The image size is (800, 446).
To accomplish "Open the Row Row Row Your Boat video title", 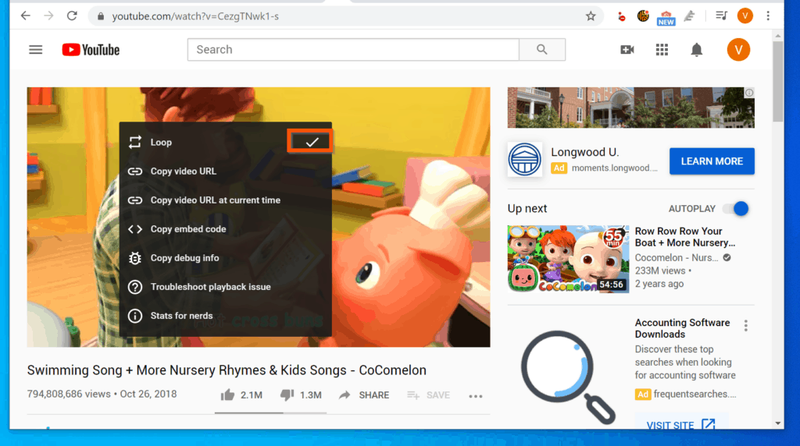I will coord(685,237).
